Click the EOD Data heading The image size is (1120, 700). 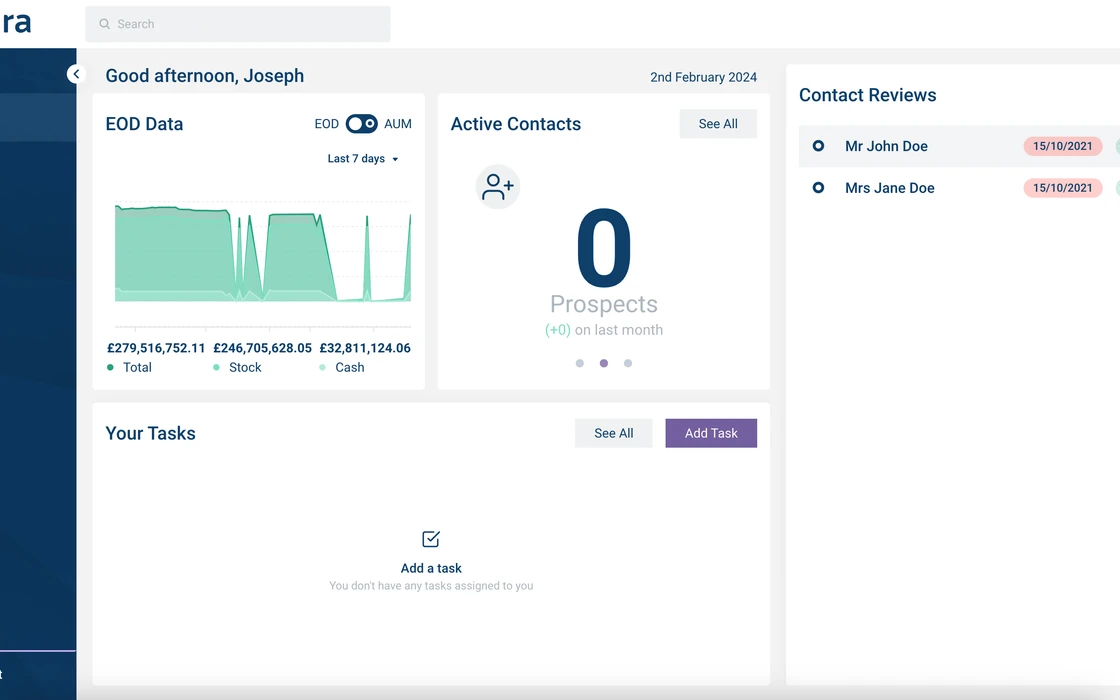144,124
